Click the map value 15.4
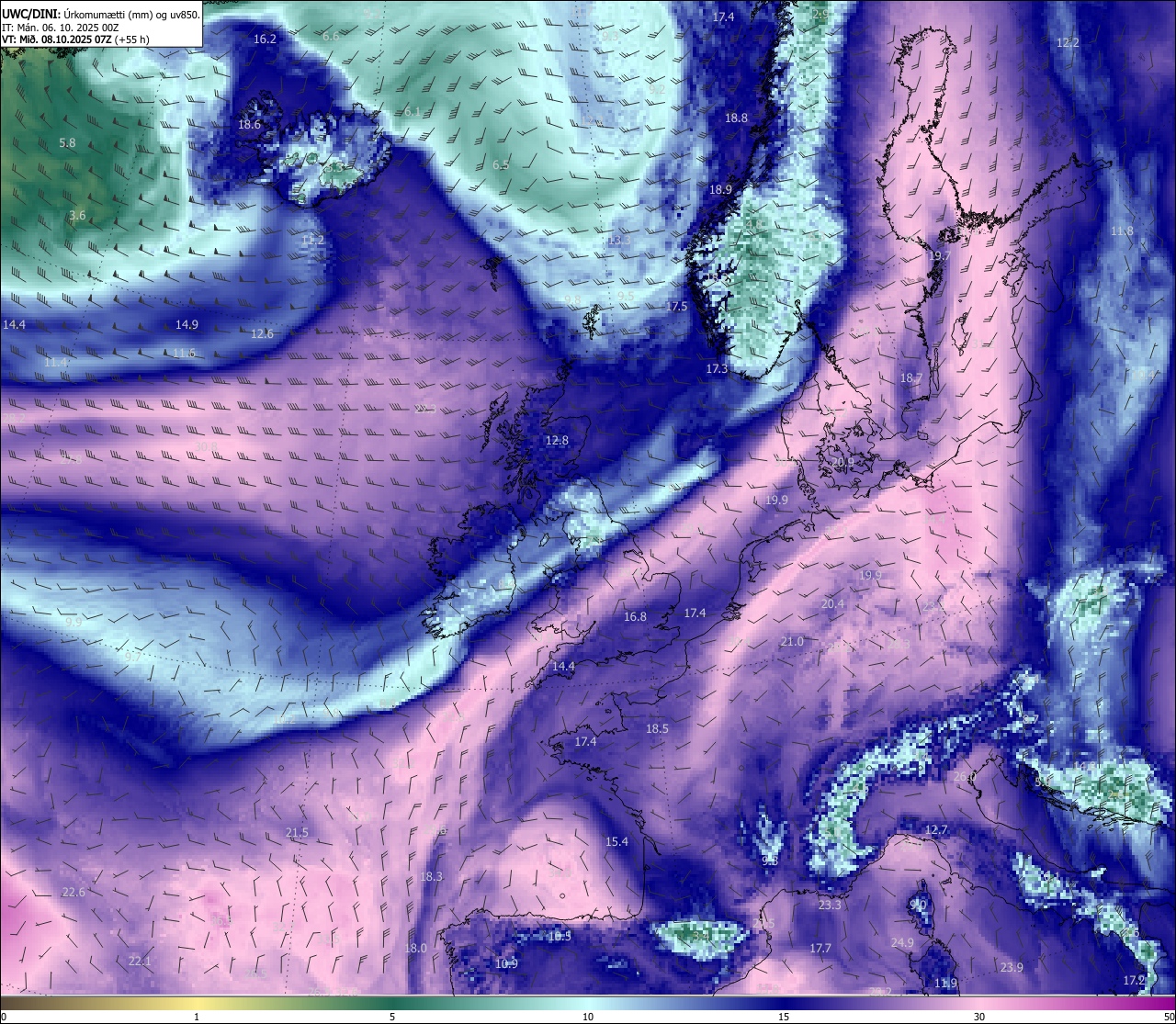This screenshot has height=1024, width=1176. click(616, 841)
